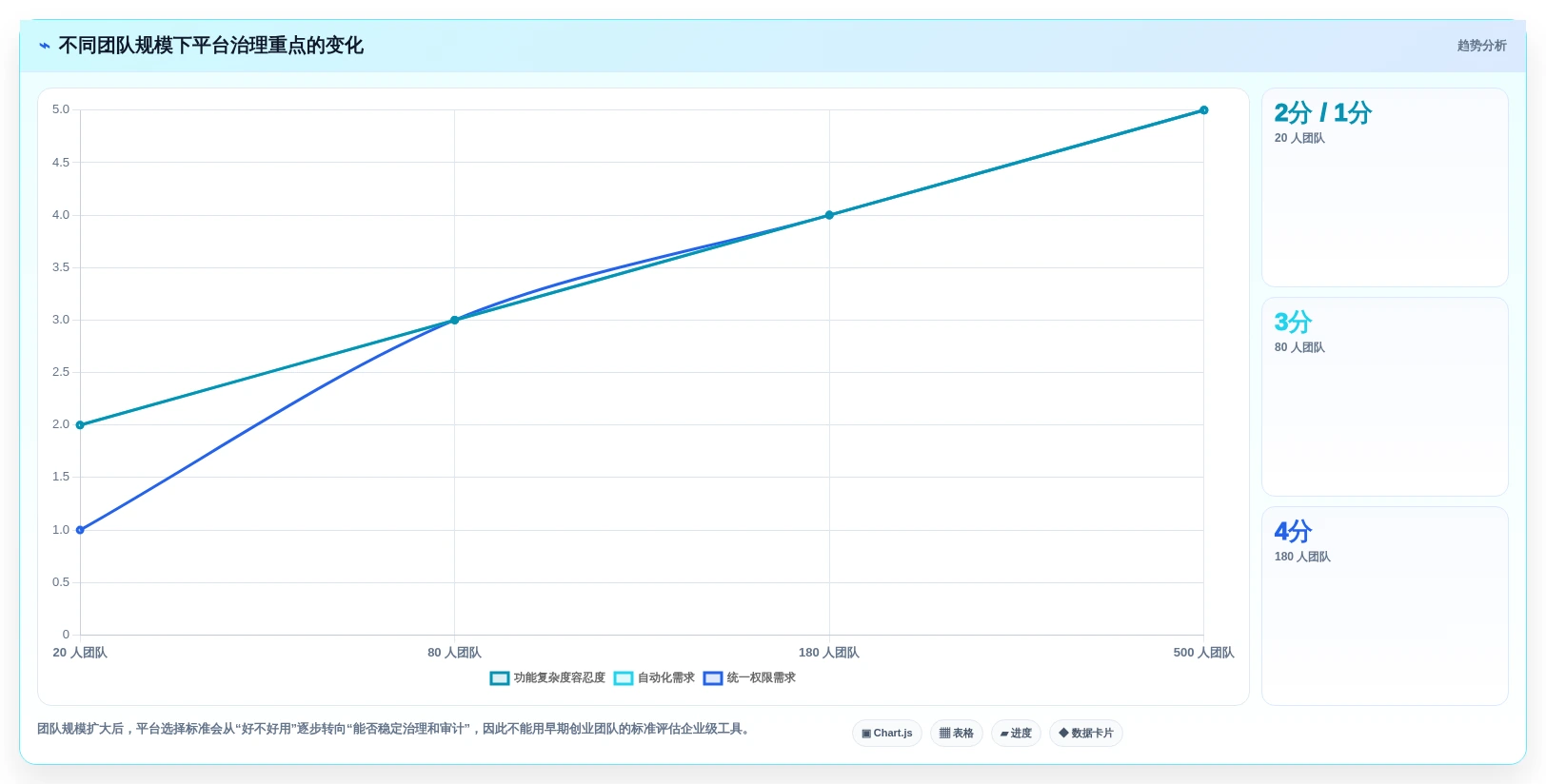This screenshot has height=784, width=1546.
Task: Select the 进度 tag chip
Action: 1016,734
